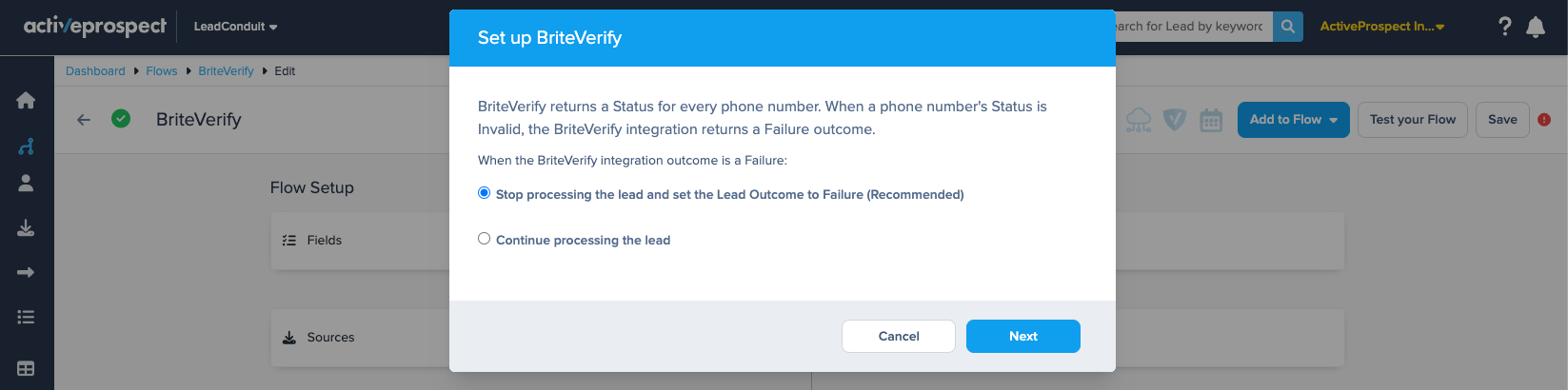Select Continue processing the lead option
Screen dimensions: 1568x390
pyautogui.click(x=484, y=239)
